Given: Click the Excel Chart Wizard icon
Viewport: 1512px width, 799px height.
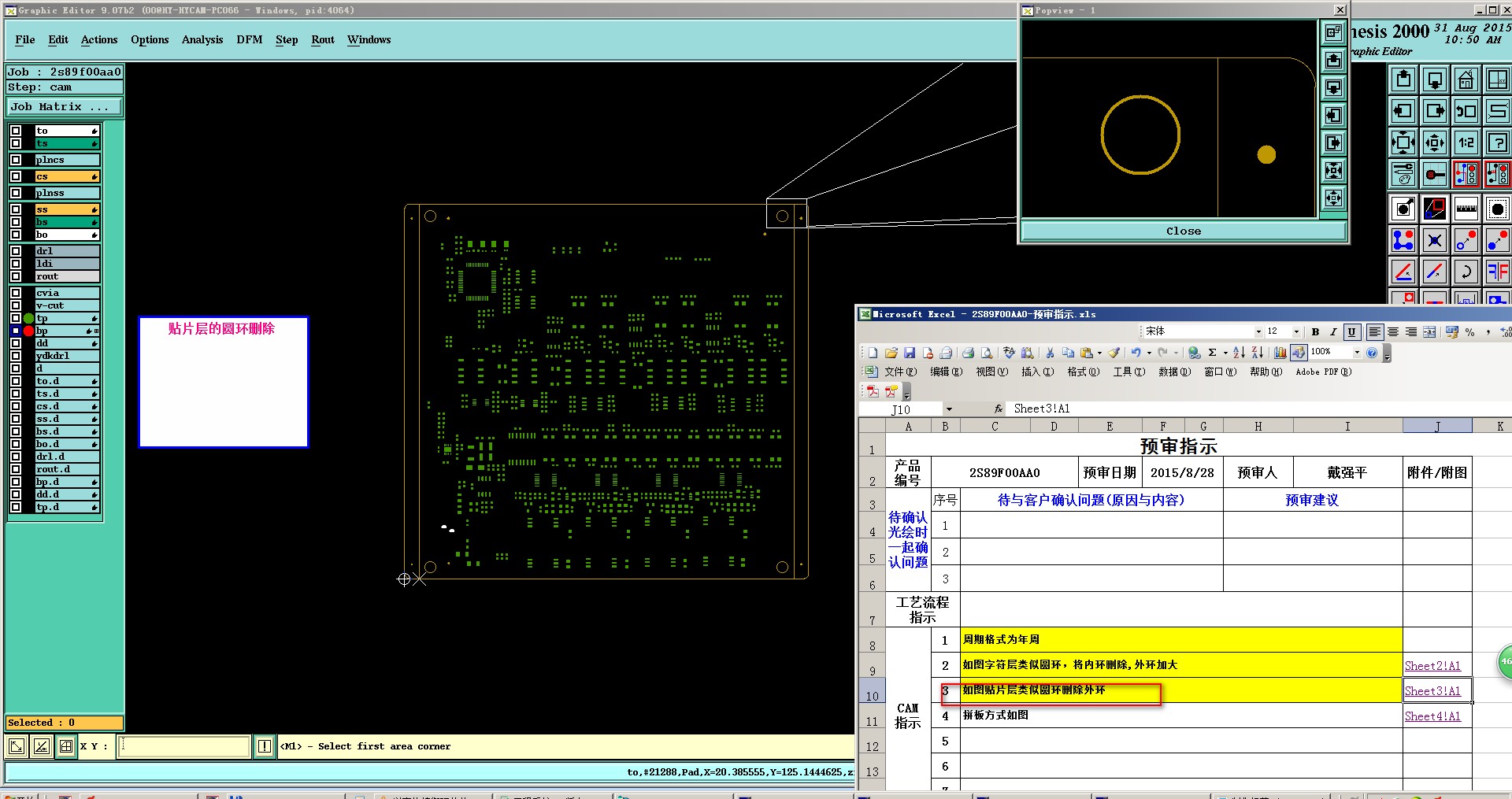Looking at the screenshot, I should [1280, 353].
